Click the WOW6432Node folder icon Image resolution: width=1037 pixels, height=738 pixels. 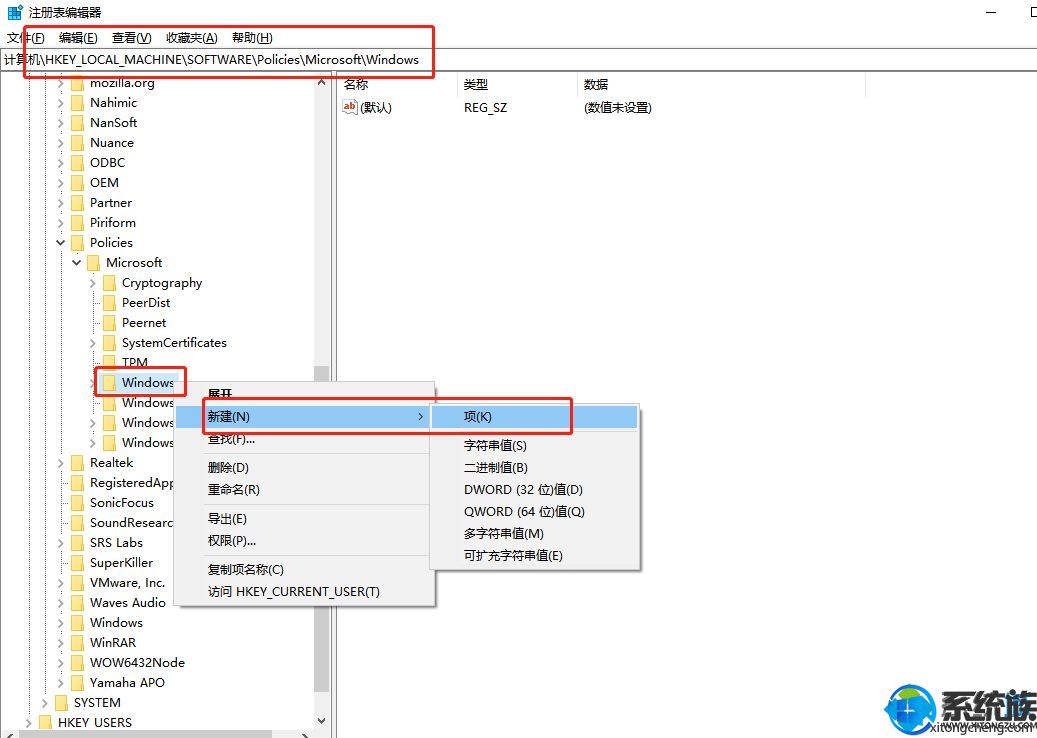[x=77, y=663]
